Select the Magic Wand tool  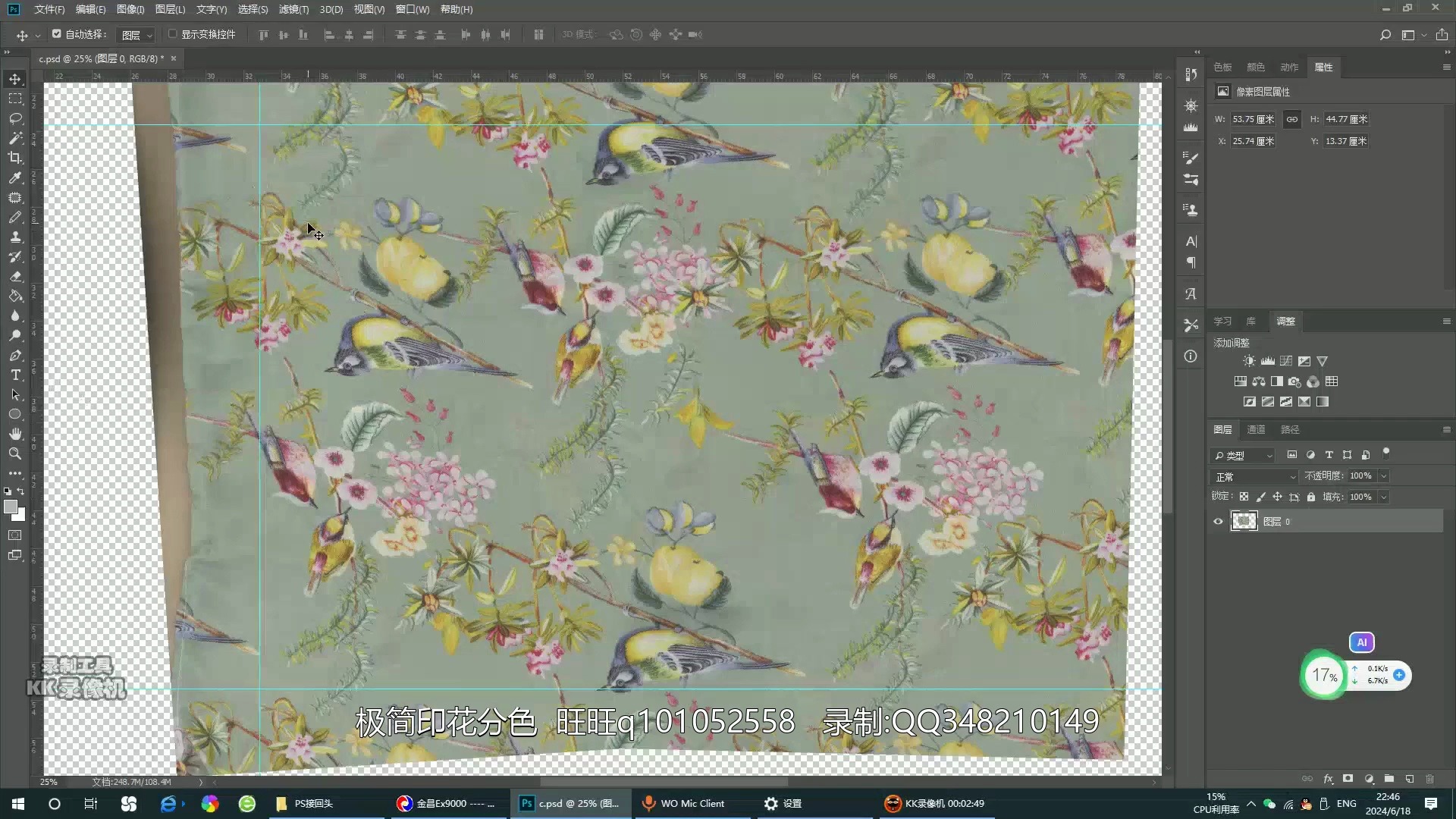(x=15, y=138)
